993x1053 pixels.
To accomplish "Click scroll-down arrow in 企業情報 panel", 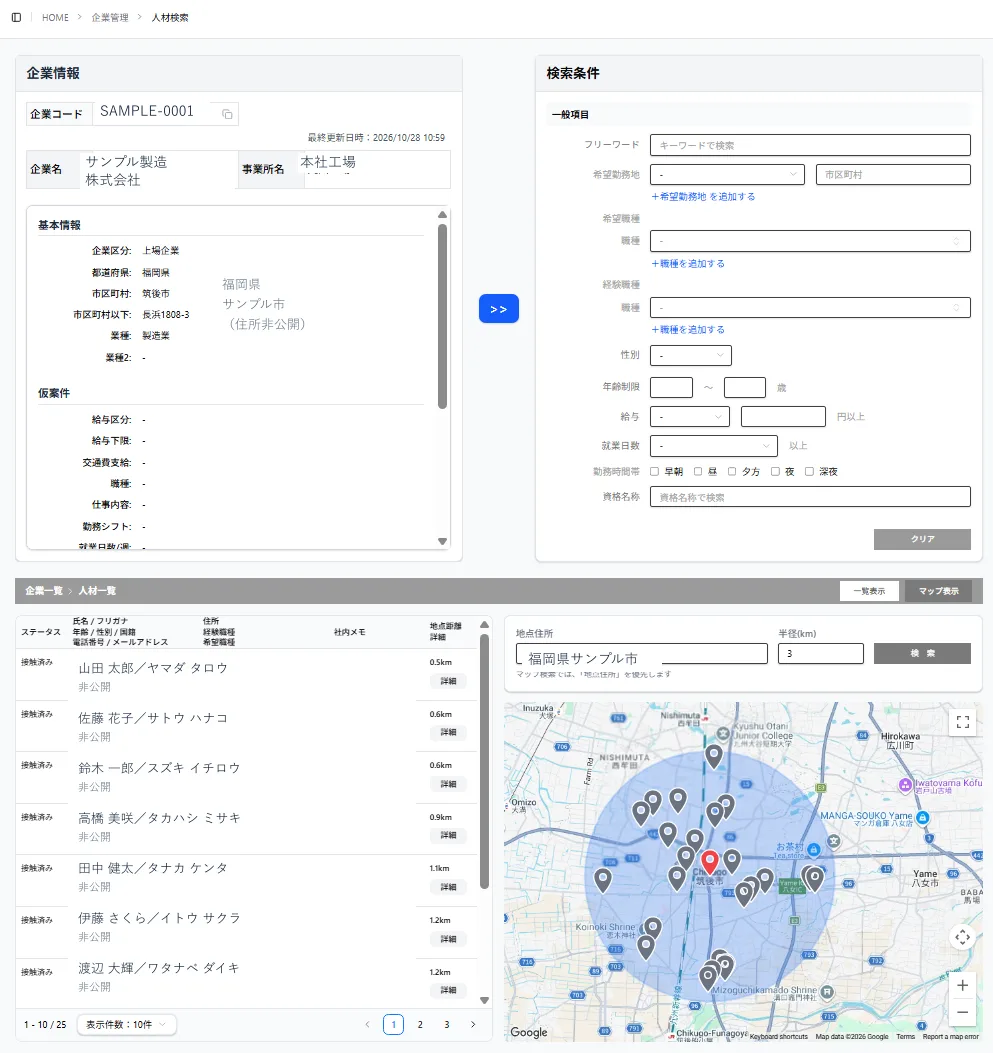I will coord(442,541).
